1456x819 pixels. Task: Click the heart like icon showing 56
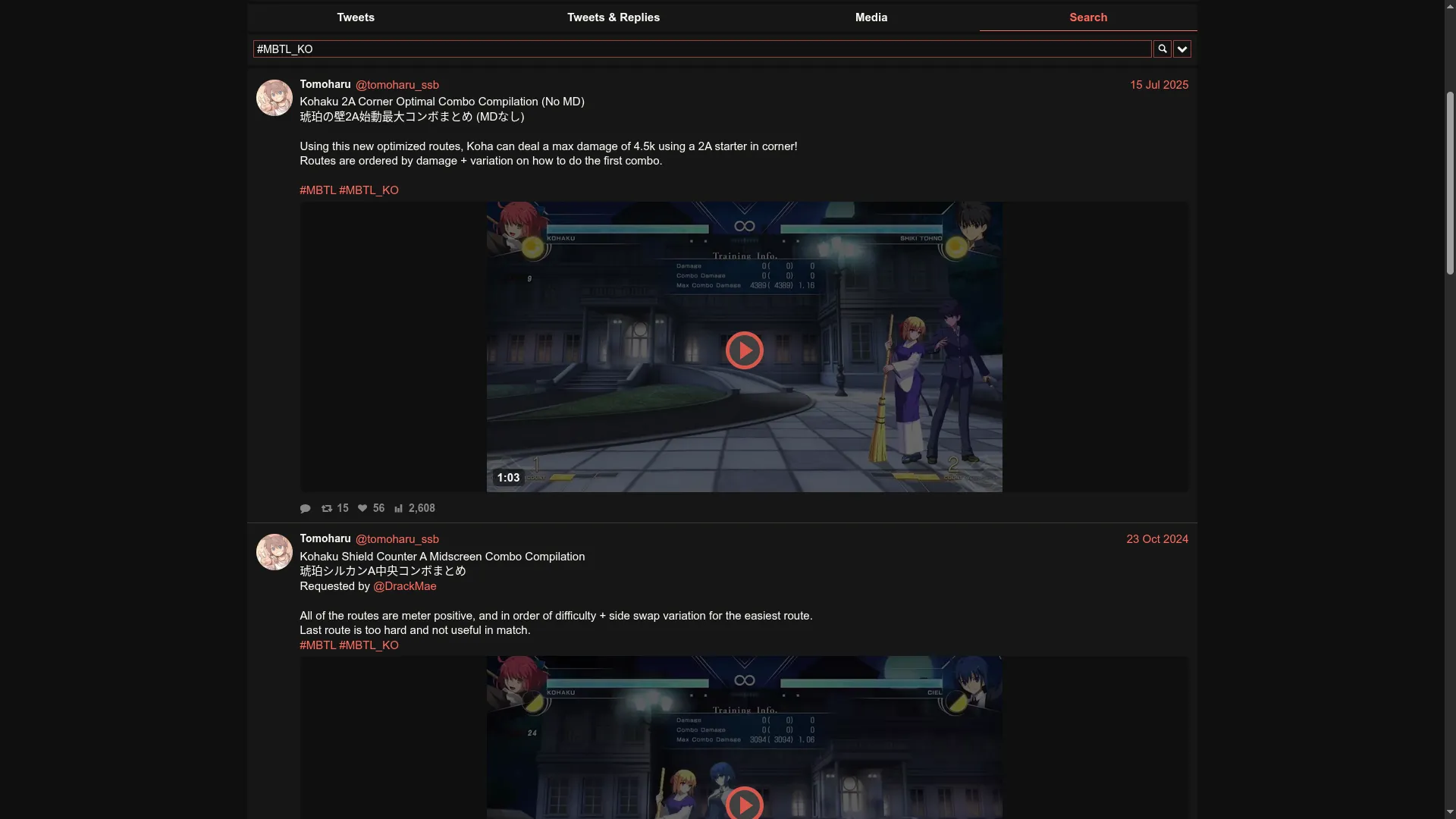click(362, 509)
